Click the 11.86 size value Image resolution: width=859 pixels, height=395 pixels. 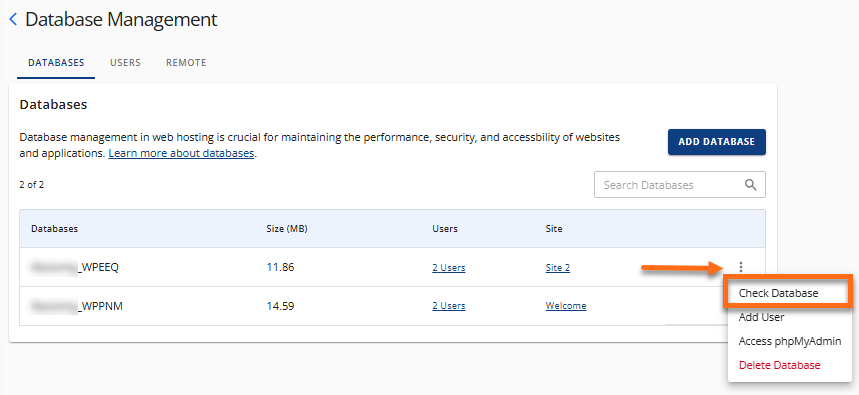click(280, 268)
